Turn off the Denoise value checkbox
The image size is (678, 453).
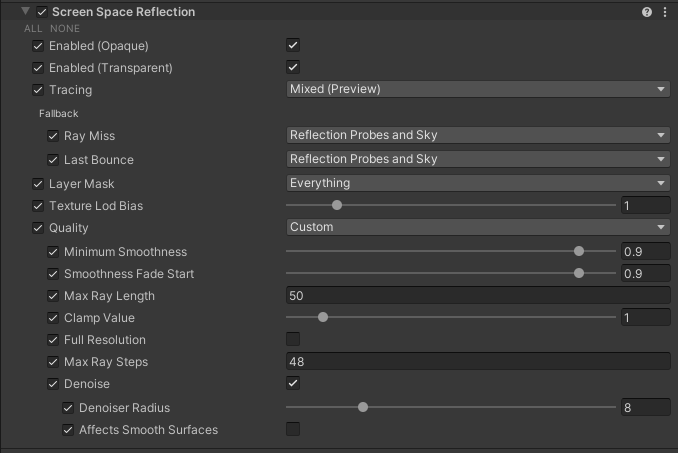293,384
